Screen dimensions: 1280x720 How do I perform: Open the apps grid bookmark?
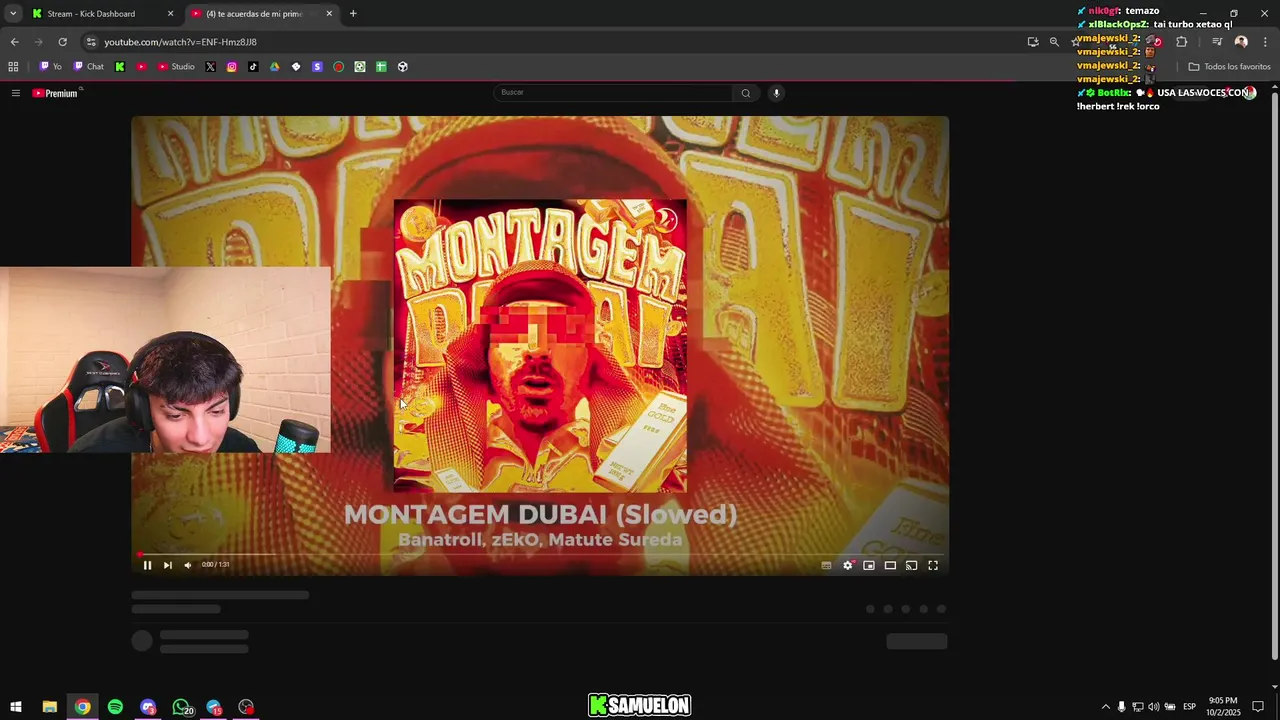click(13, 67)
